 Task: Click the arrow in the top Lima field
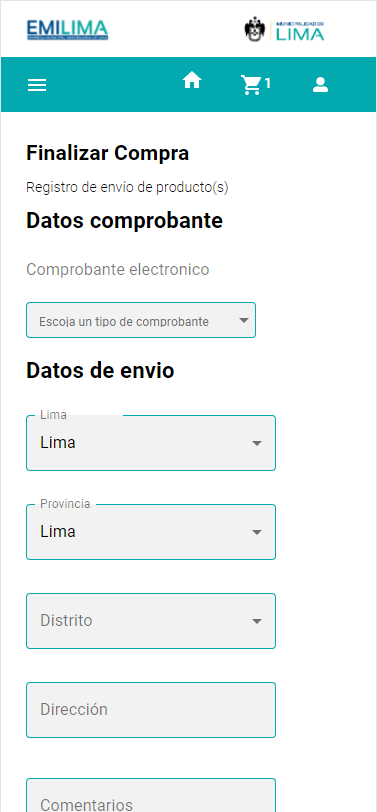tap(256, 443)
